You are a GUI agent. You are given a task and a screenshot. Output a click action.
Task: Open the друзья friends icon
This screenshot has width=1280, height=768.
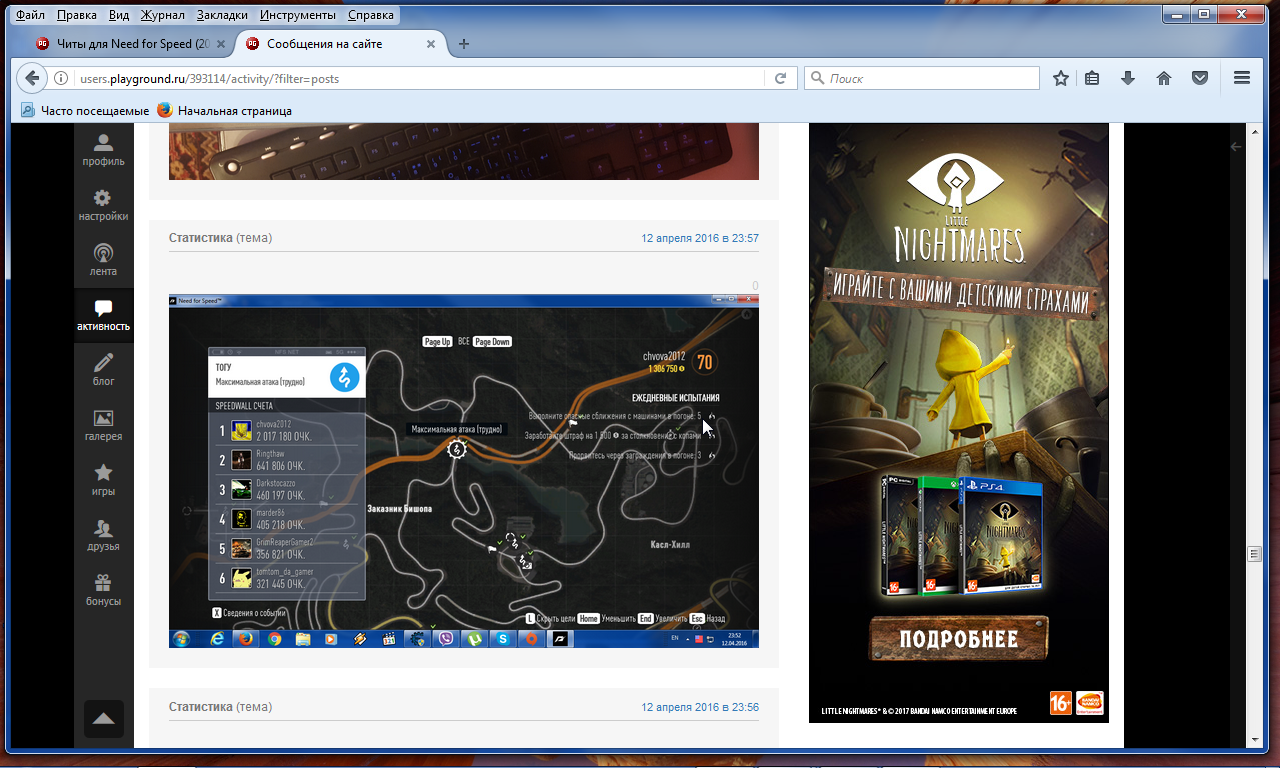pos(103,535)
